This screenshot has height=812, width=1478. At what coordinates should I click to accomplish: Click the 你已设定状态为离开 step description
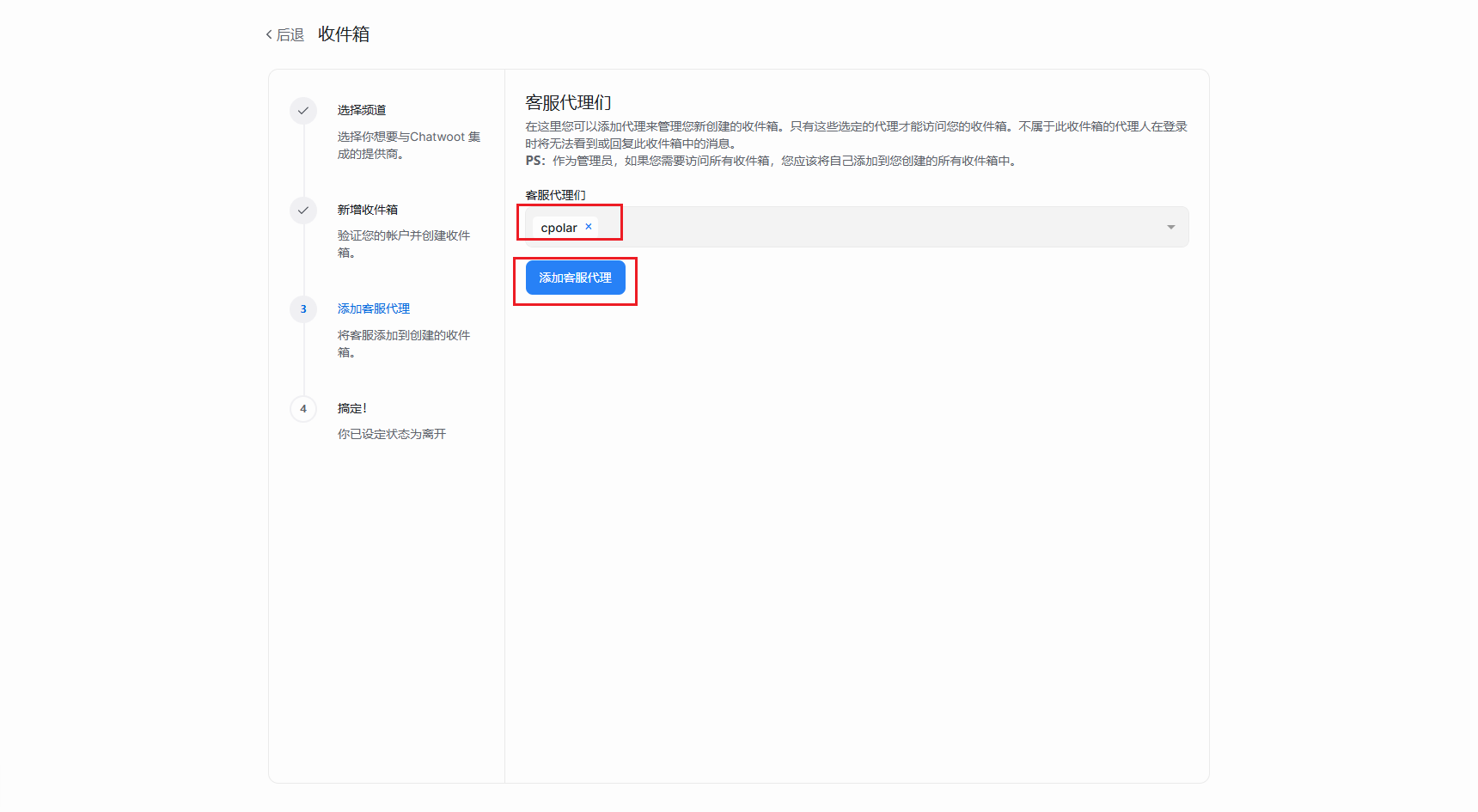pos(392,434)
